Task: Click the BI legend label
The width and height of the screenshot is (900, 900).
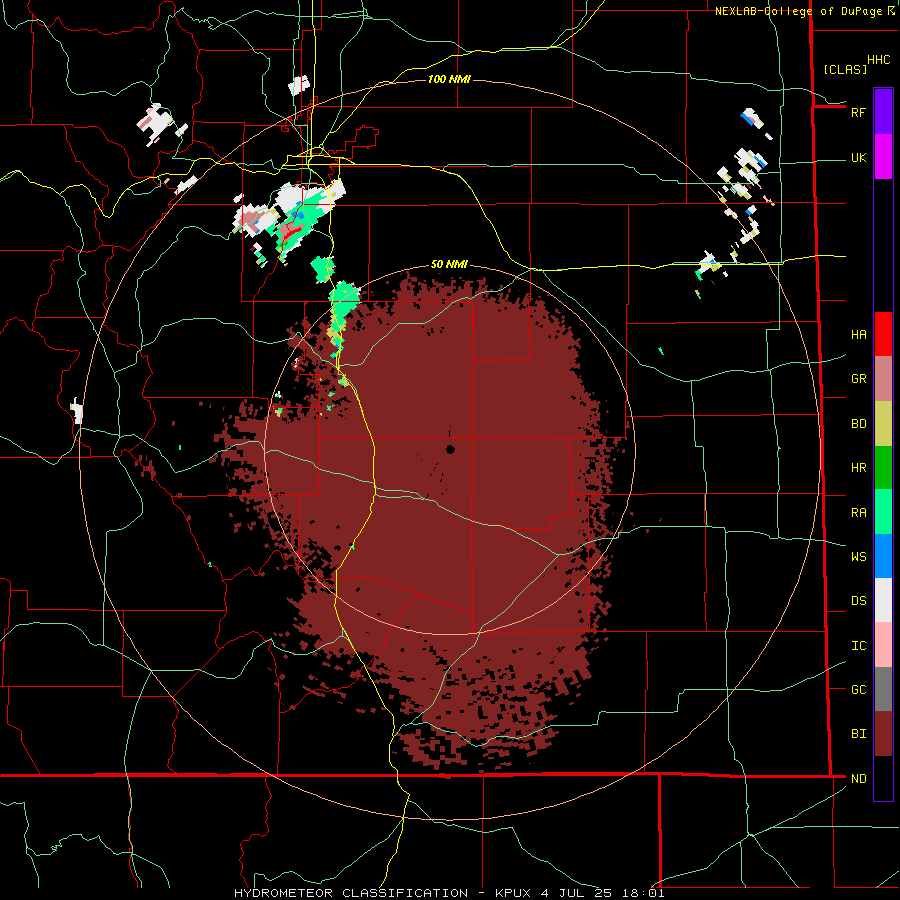Action: [858, 734]
